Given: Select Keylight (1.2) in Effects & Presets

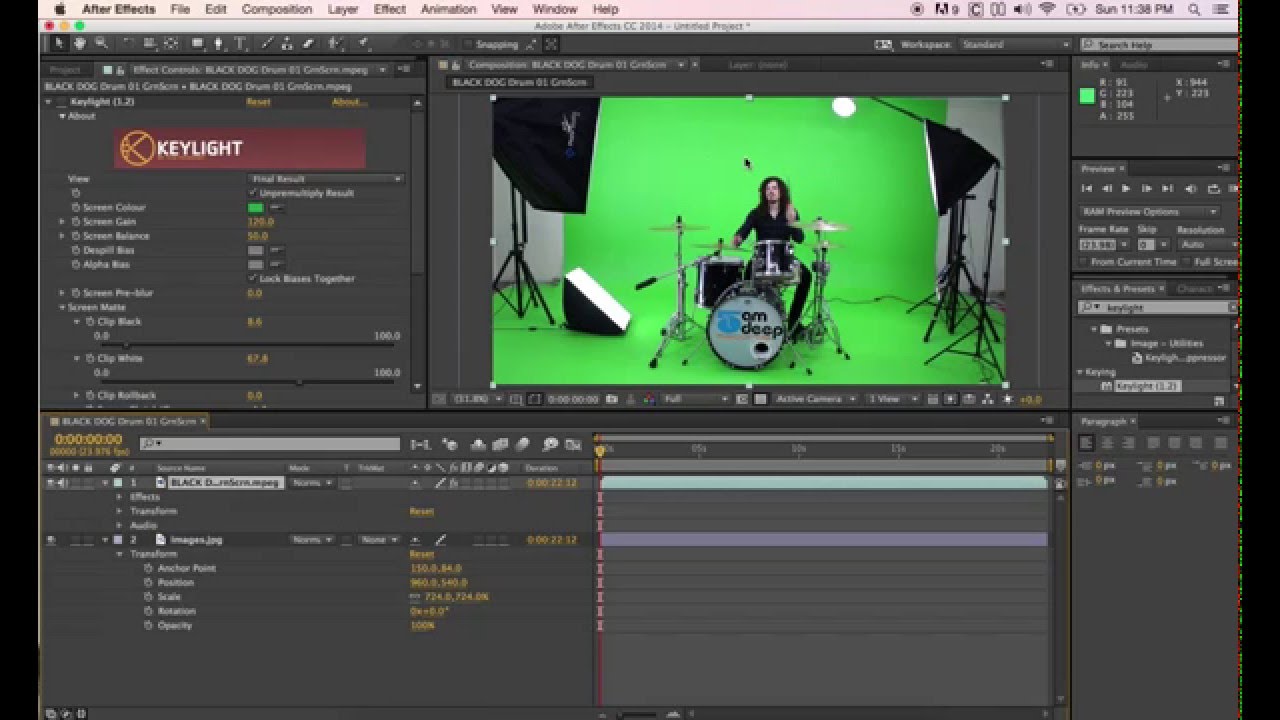Looking at the screenshot, I should pyautogui.click(x=1146, y=386).
